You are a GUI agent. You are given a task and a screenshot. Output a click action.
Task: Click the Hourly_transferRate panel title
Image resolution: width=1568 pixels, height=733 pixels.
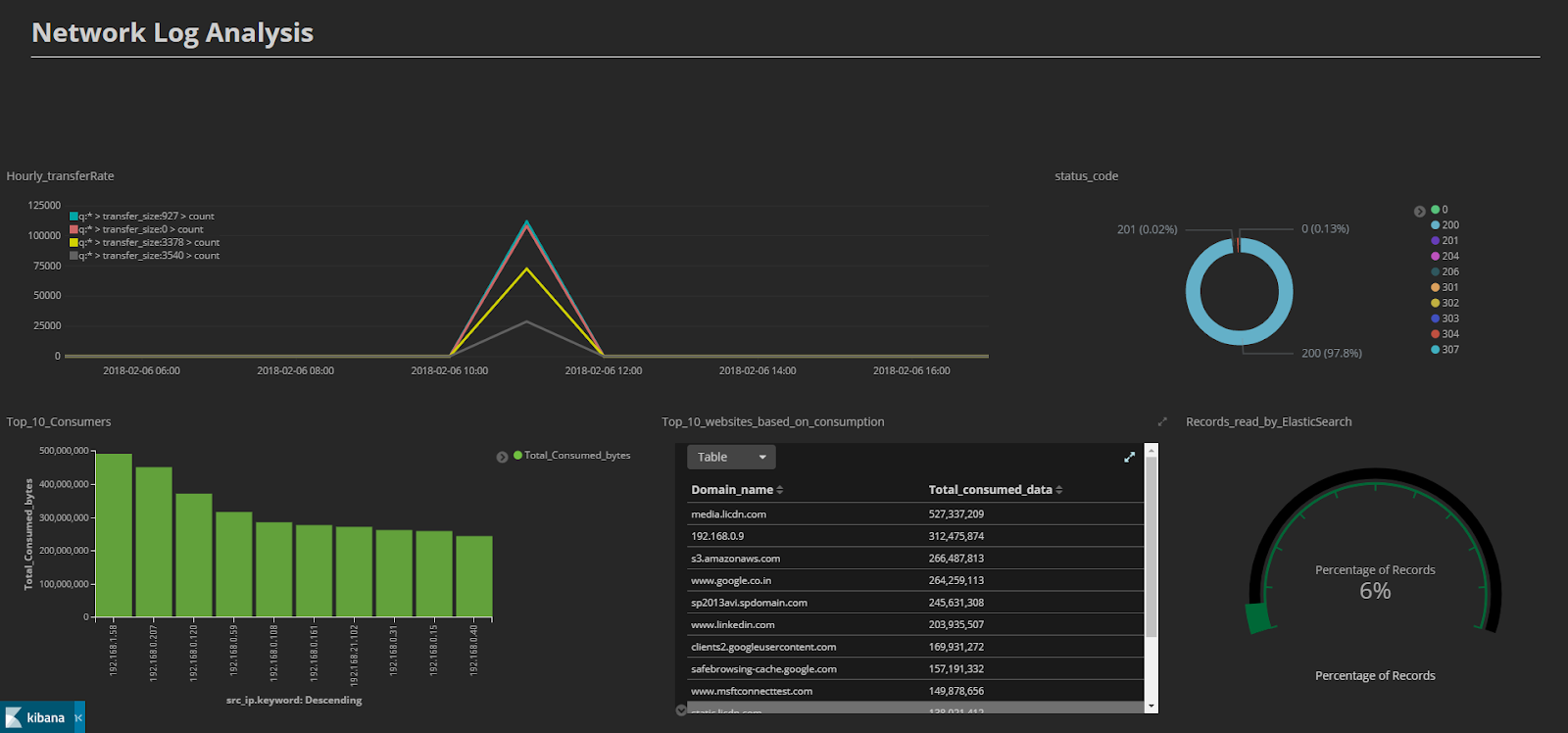(x=61, y=176)
